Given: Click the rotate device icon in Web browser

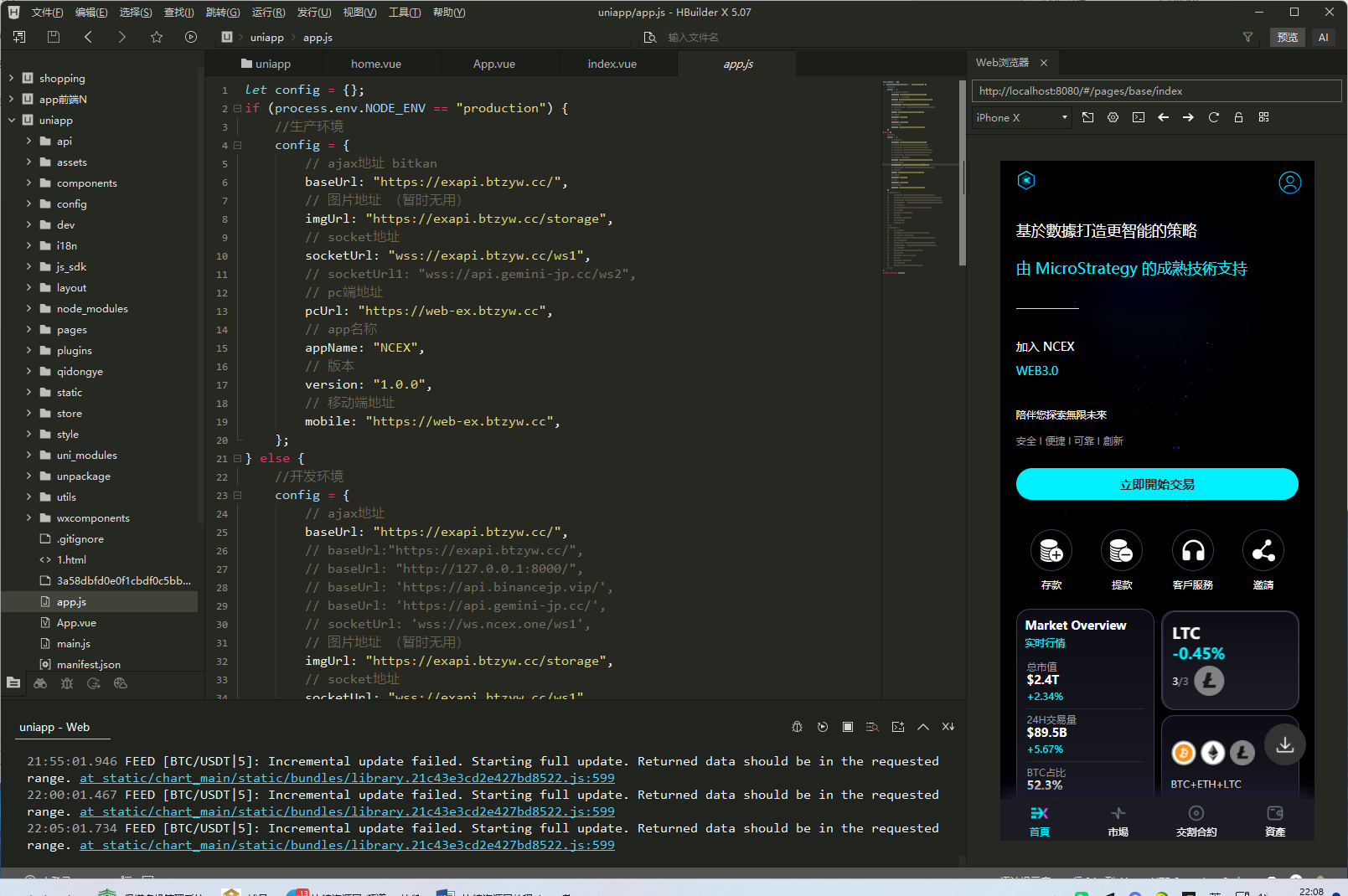Looking at the screenshot, I should pos(1088,117).
